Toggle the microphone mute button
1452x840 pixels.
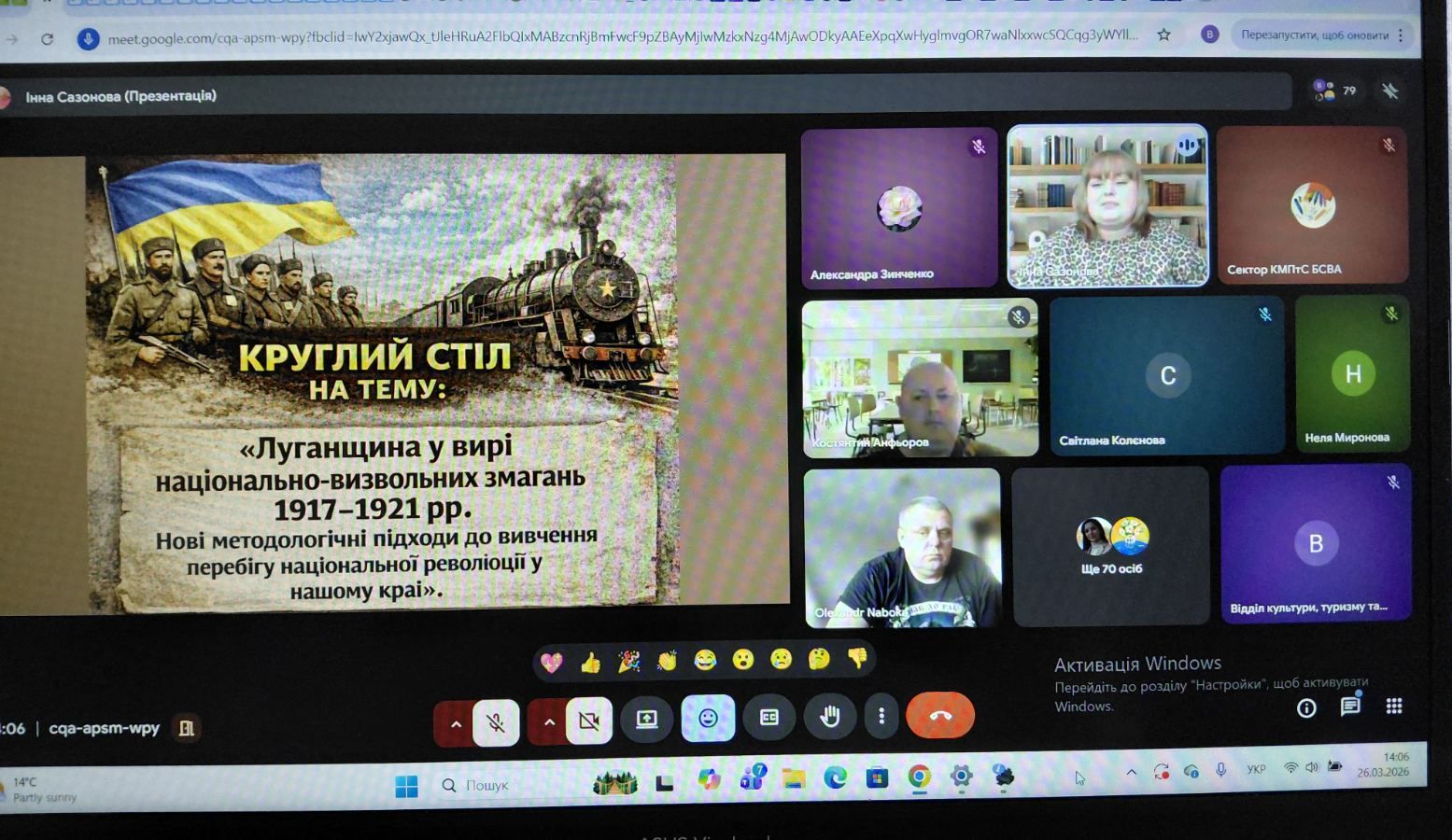[496, 721]
